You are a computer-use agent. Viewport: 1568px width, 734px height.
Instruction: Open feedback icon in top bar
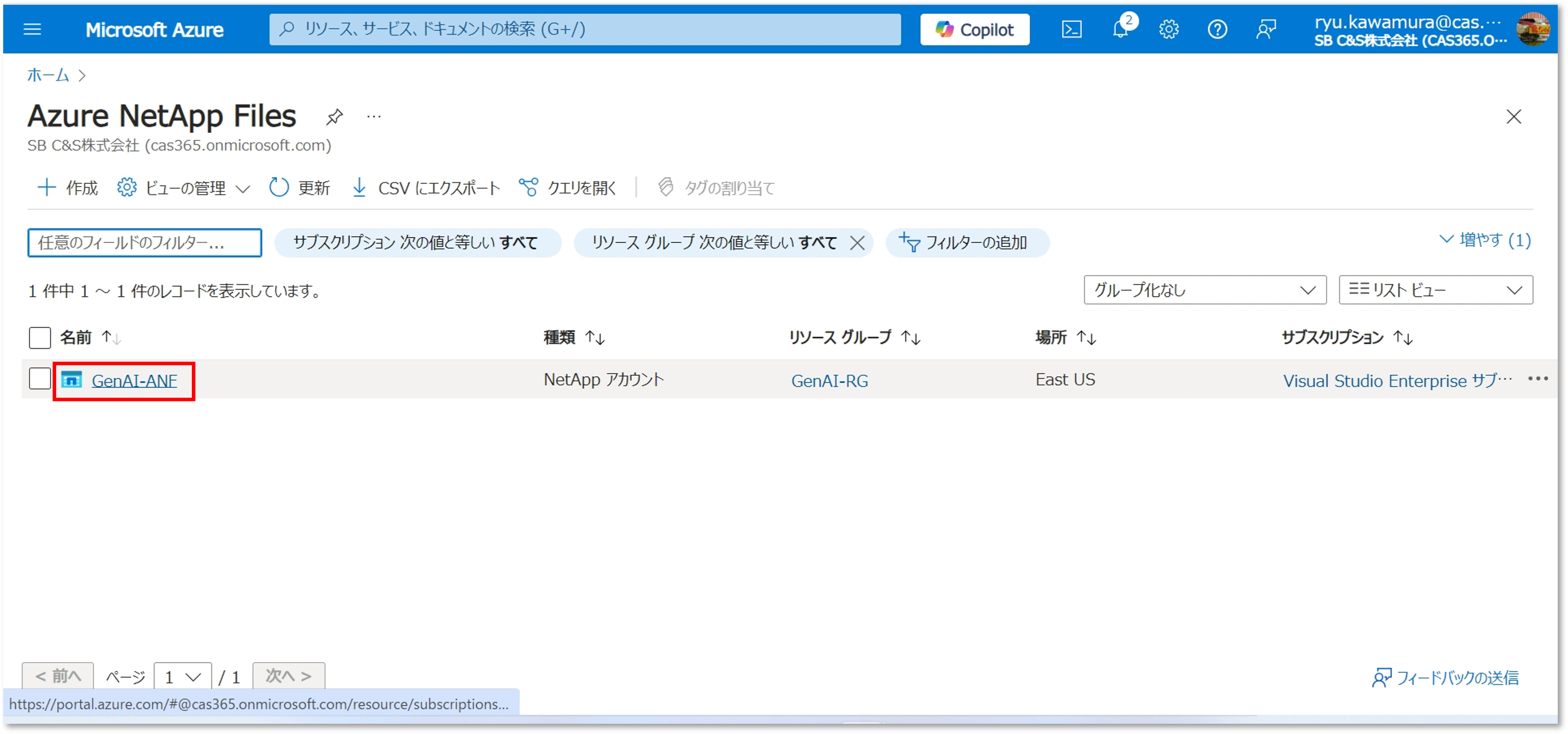coord(1266,29)
